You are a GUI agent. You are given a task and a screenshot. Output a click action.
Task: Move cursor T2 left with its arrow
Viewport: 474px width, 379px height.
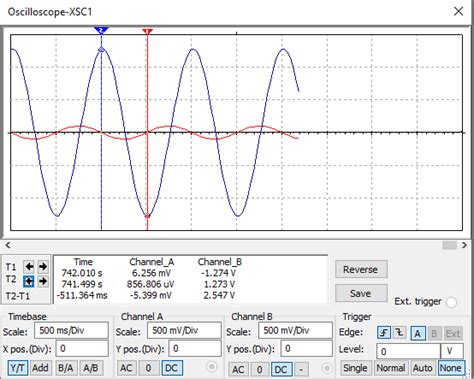(29, 281)
